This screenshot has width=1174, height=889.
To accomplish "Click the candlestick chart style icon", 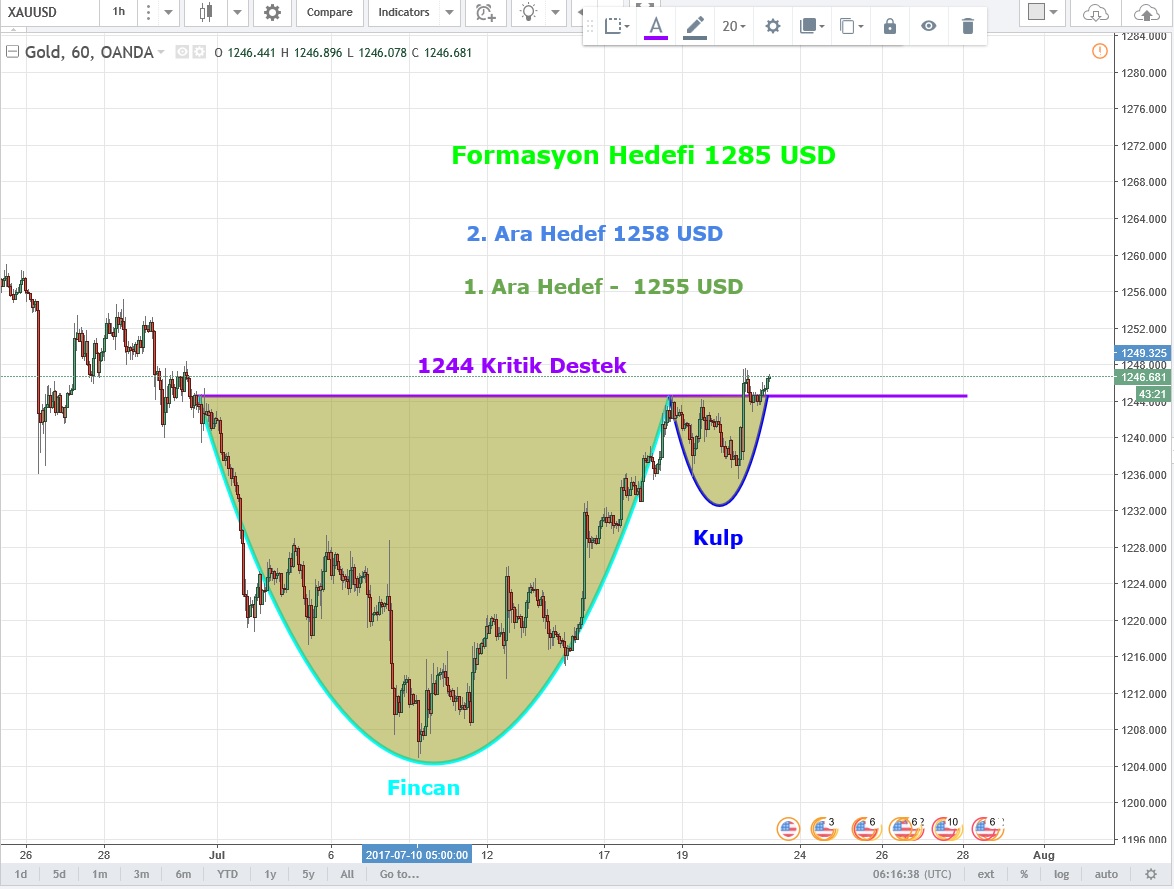I will (x=206, y=13).
